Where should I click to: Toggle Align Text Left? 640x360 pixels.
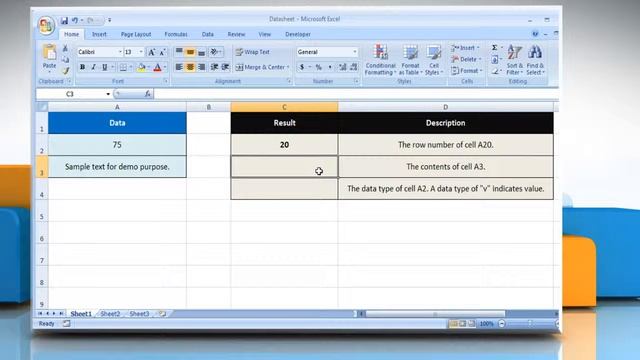179,67
